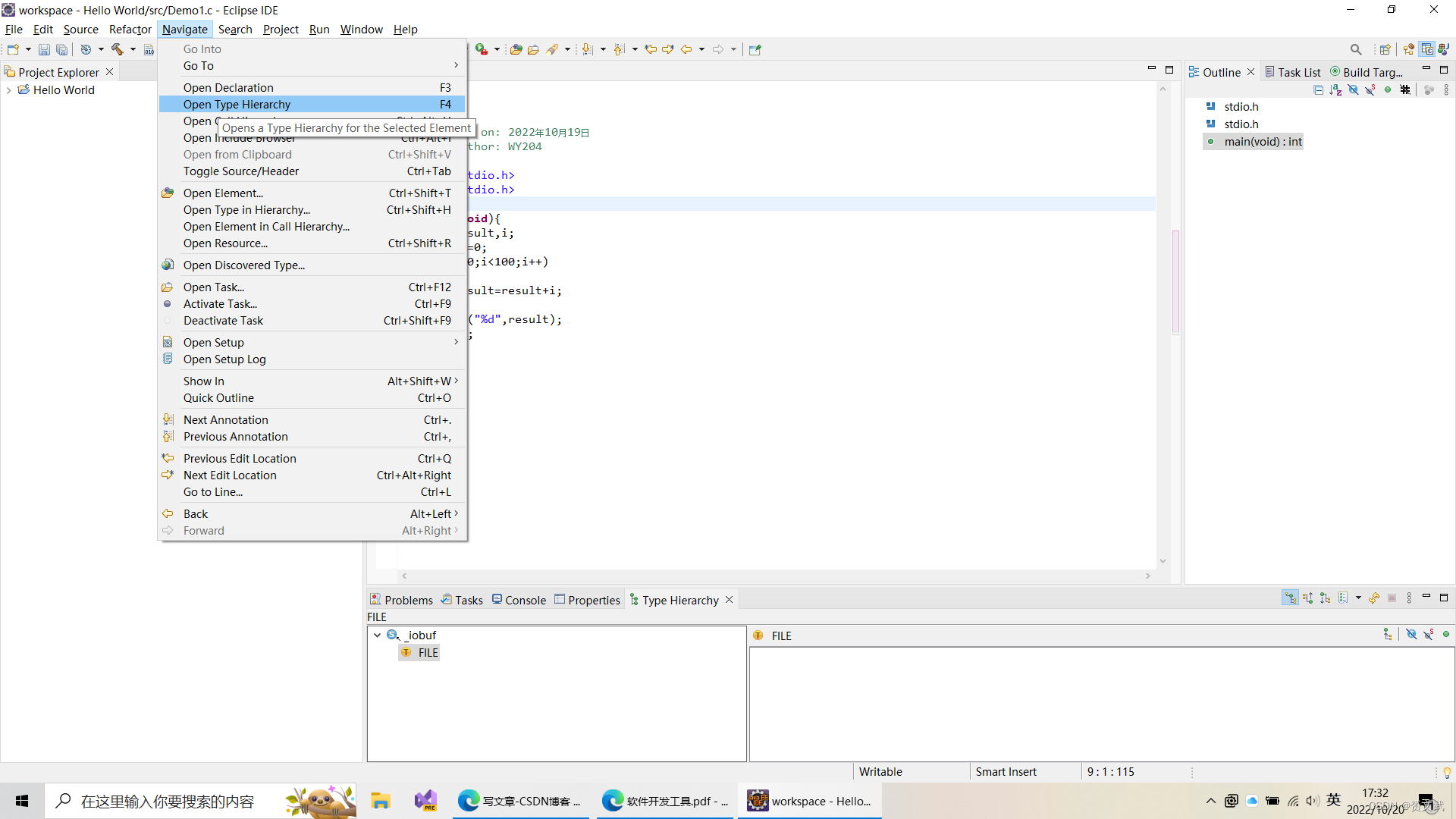This screenshot has height=819, width=1456.
Task: Click the Windows Start button
Action: 22,801
